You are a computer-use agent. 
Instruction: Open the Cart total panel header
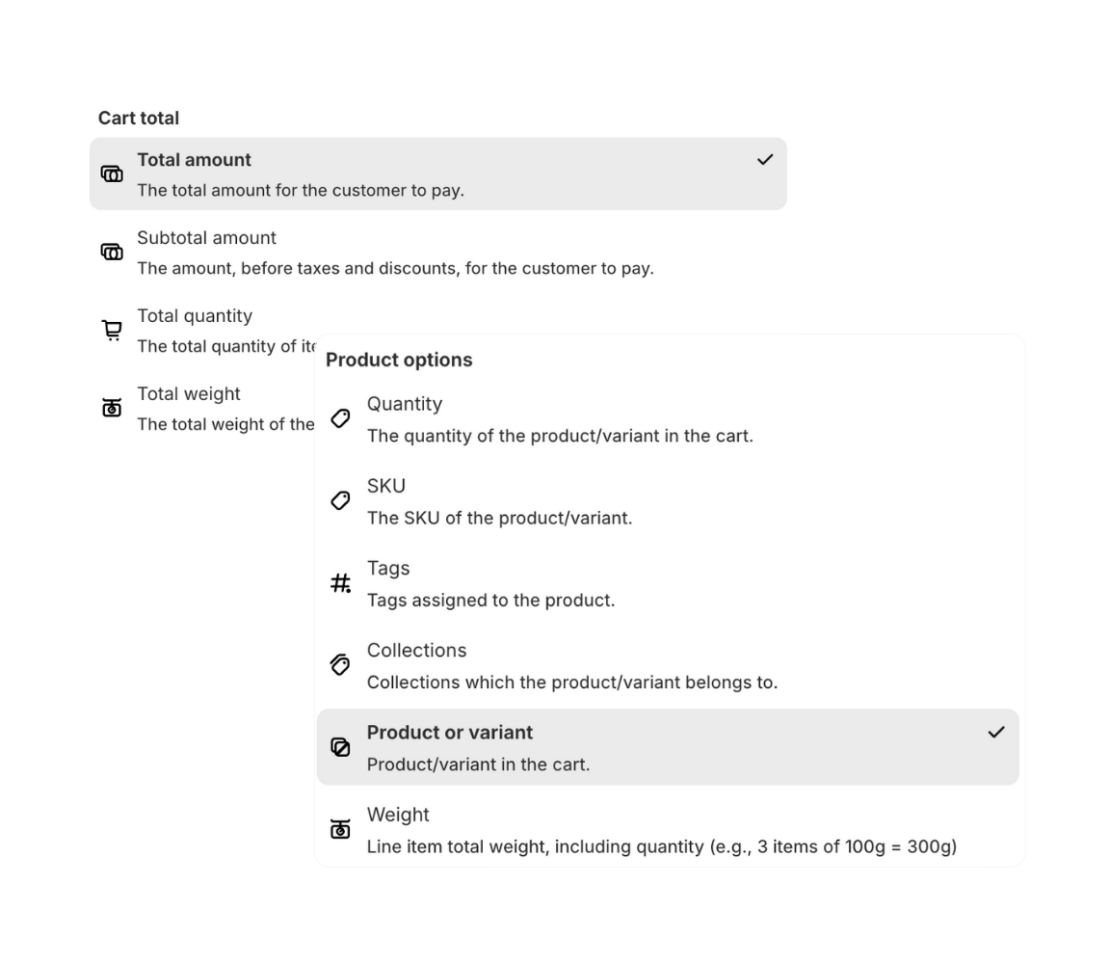pyautogui.click(x=138, y=118)
